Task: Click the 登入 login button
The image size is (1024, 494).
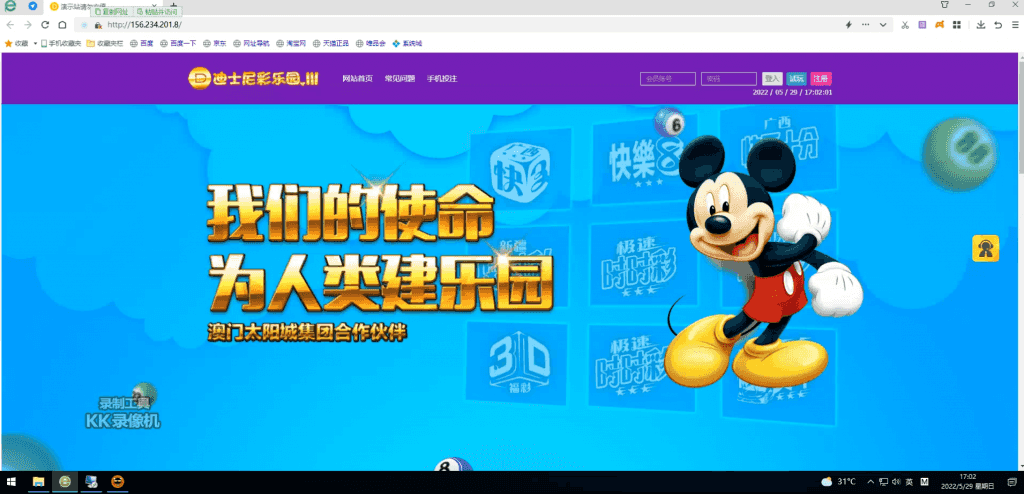Action: pyautogui.click(x=773, y=78)
